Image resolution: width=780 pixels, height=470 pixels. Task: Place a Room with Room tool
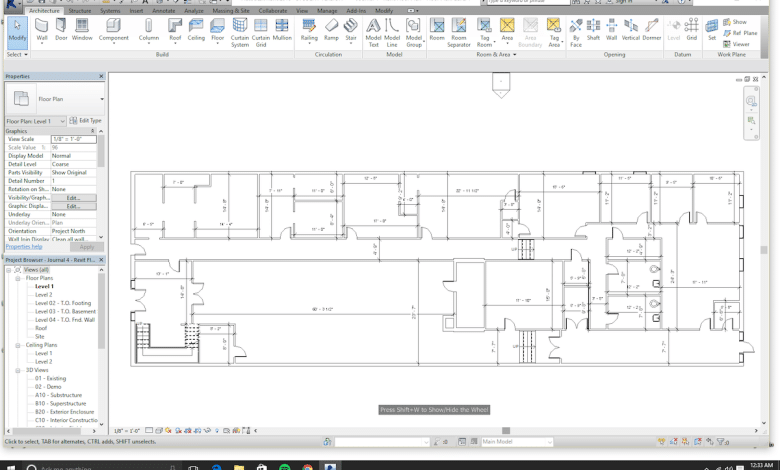point(437,29)
